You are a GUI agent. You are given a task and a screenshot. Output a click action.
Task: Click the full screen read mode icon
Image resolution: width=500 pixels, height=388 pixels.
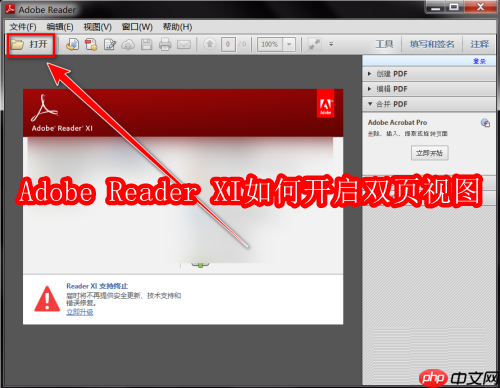tap(314, 44)
